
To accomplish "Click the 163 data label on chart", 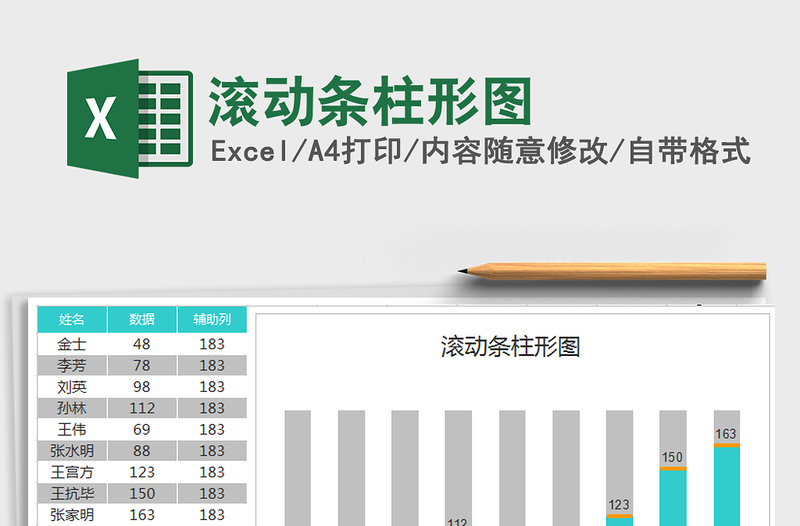I will (726, 434).
